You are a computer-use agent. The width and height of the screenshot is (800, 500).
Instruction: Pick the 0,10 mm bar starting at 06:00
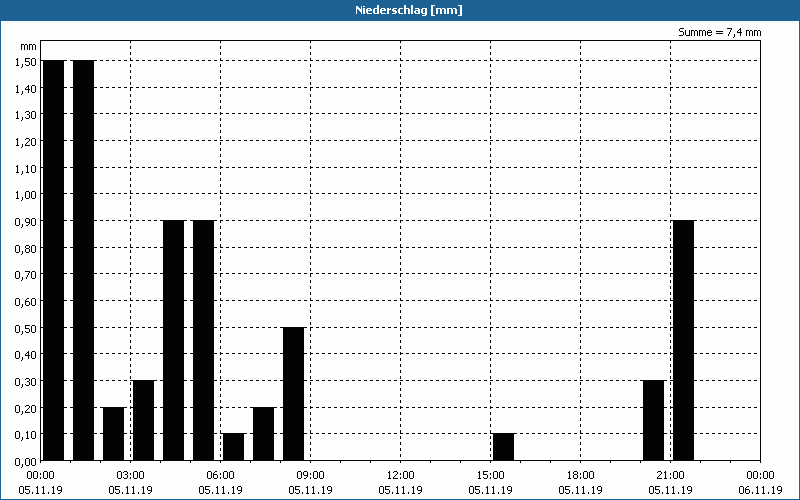234,447
